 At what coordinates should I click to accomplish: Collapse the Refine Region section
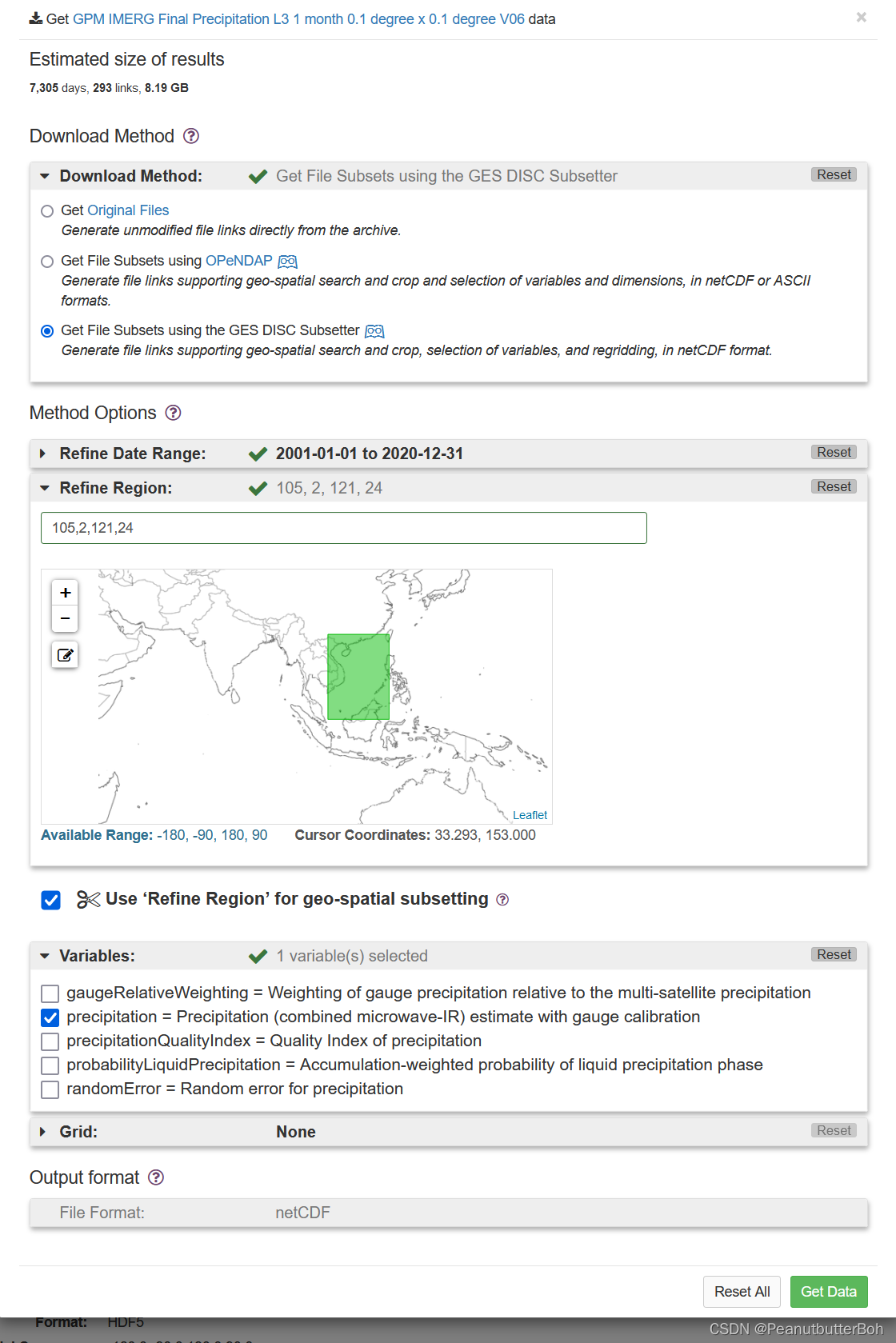tap(42, 487)
